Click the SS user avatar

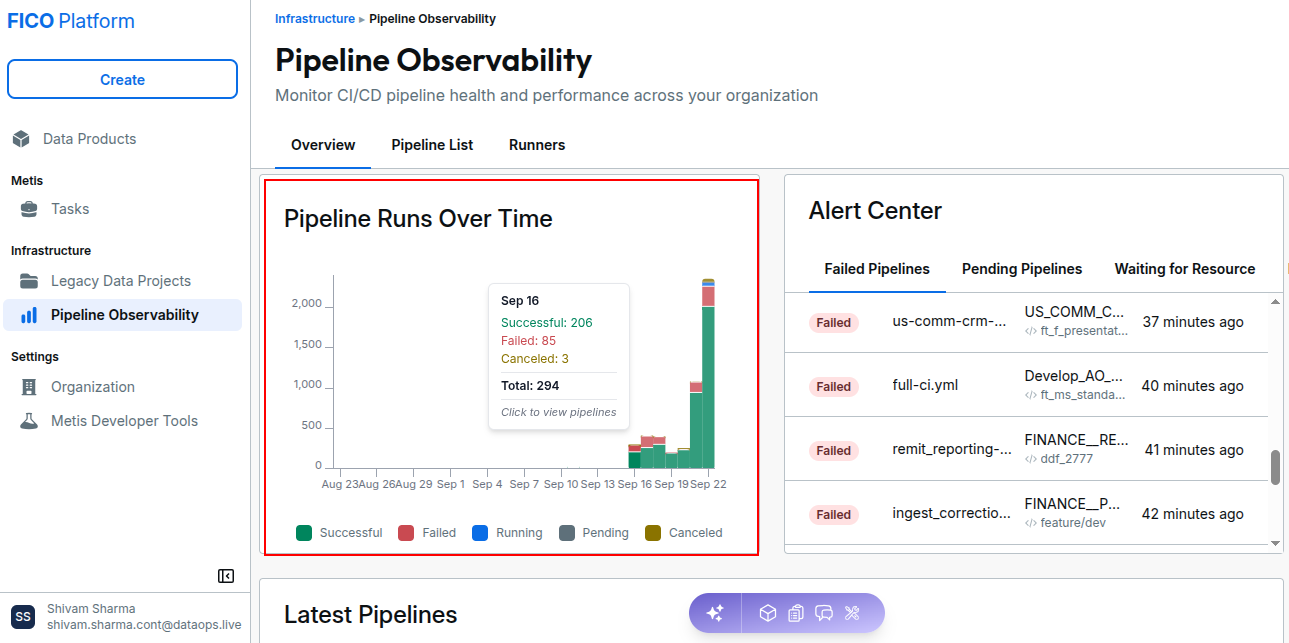click(23, 617)
